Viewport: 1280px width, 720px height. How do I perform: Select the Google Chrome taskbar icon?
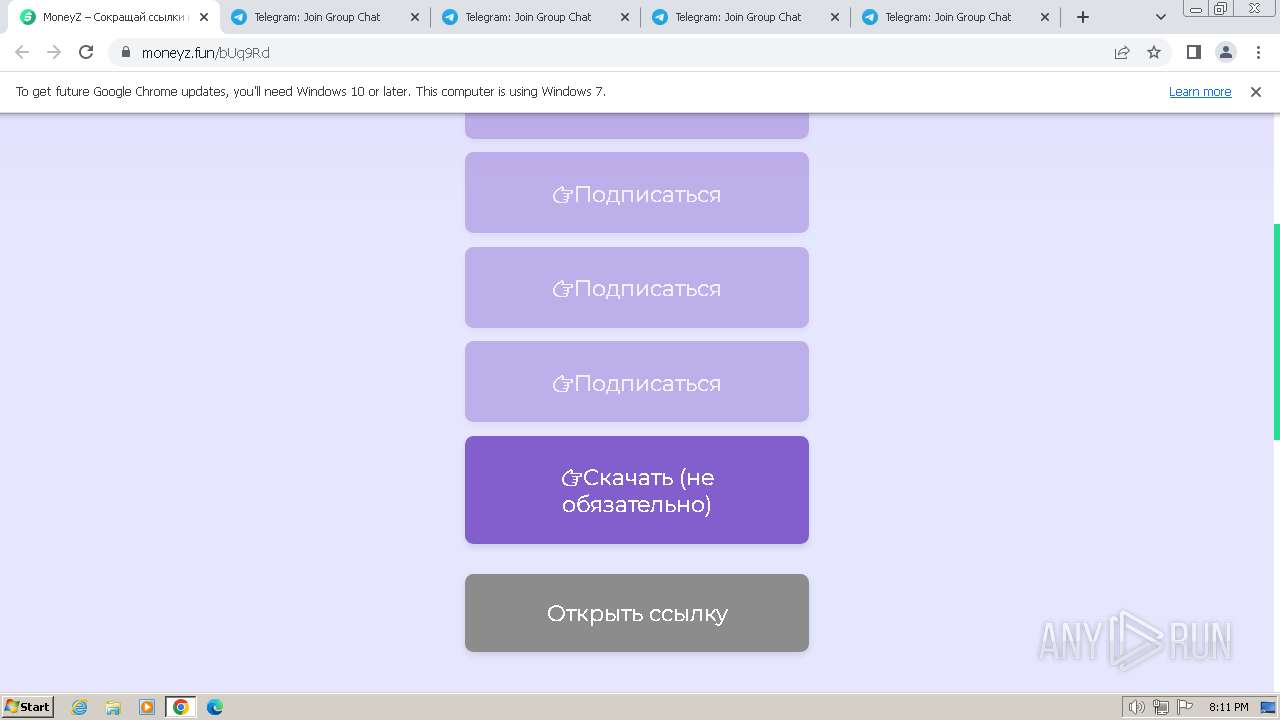pyautogui.click(x=181, y=706)
